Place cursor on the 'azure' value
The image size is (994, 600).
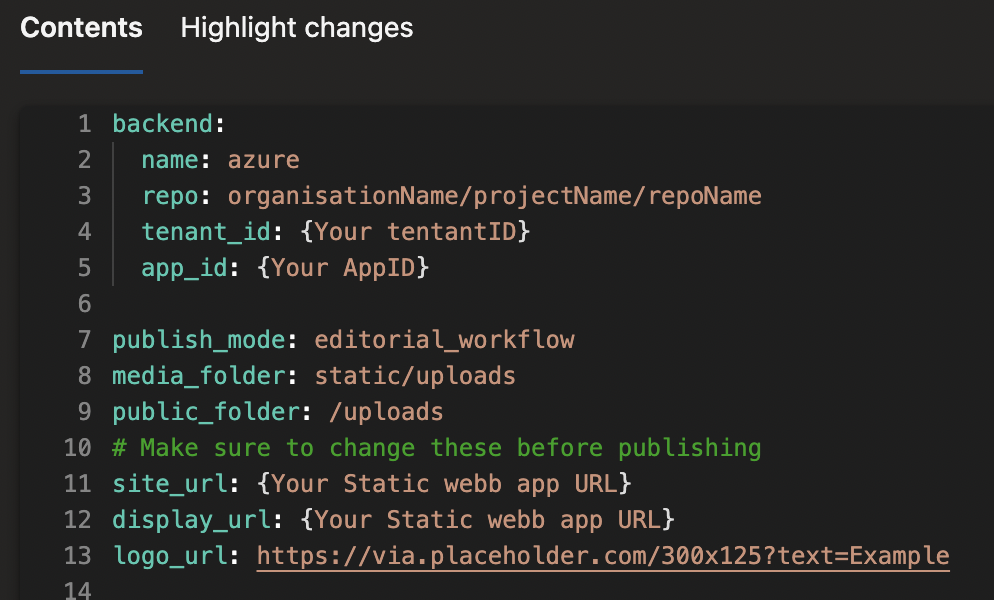coord(263,160)
